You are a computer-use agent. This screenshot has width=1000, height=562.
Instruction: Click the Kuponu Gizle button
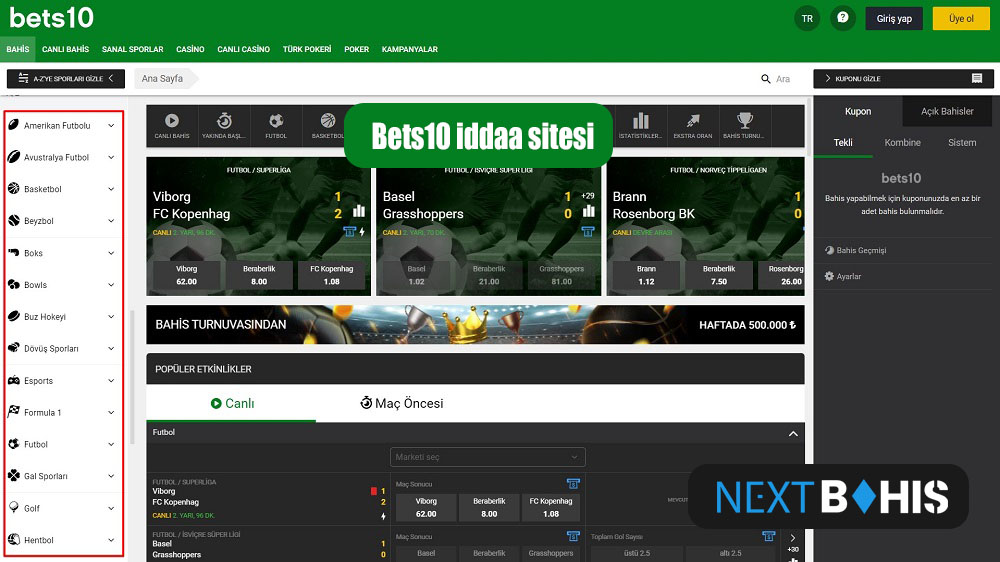(903, 78)
